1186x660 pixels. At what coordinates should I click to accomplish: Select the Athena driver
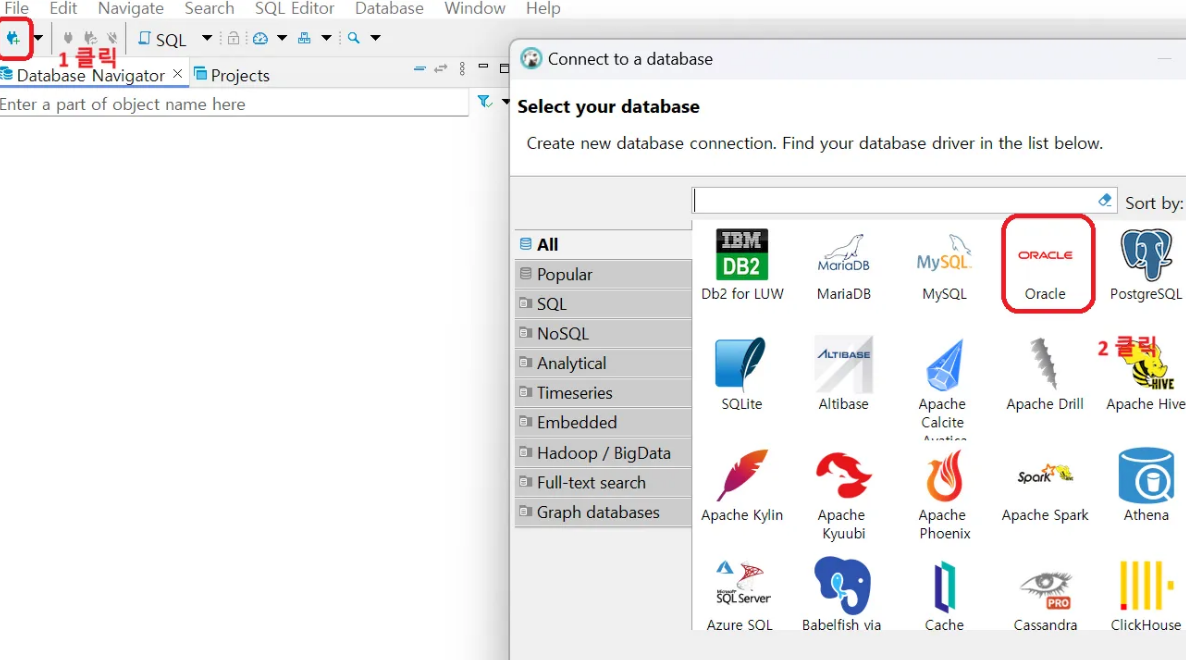pyautogui.click(x=1146, y=485)
